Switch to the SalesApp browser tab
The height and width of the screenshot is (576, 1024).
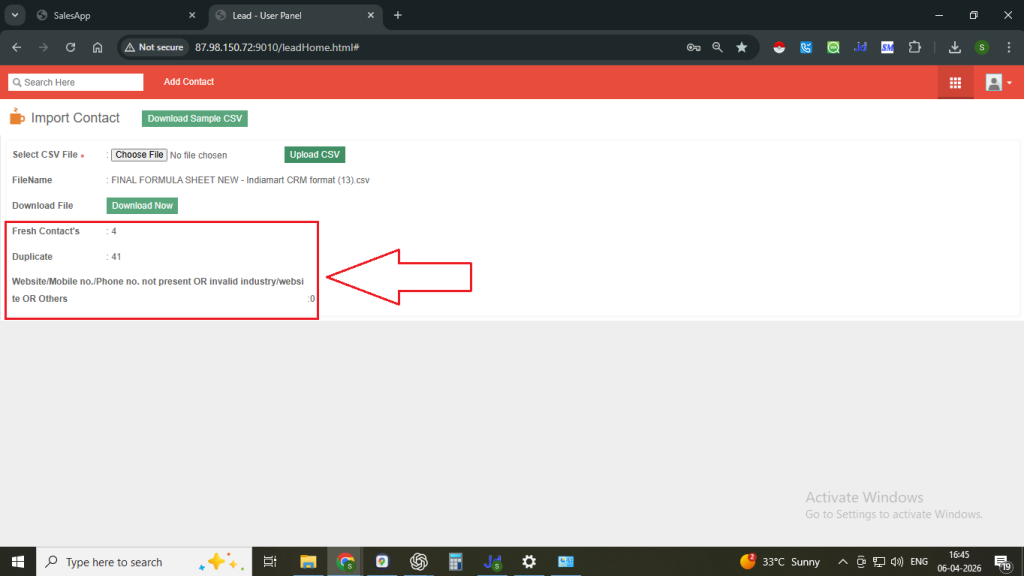coord(112,15)
